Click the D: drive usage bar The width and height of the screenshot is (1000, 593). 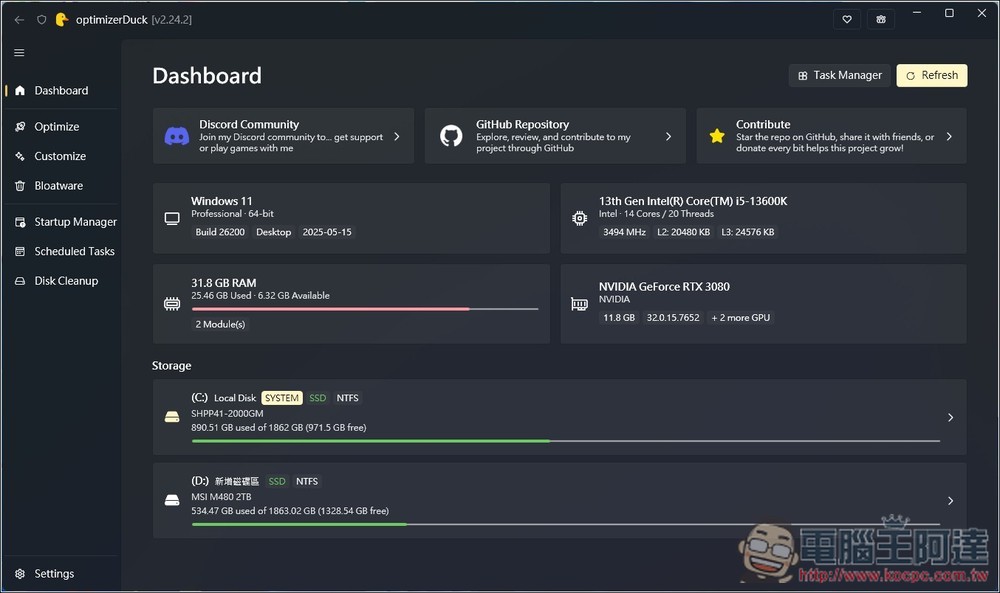[x=566, y=524]
